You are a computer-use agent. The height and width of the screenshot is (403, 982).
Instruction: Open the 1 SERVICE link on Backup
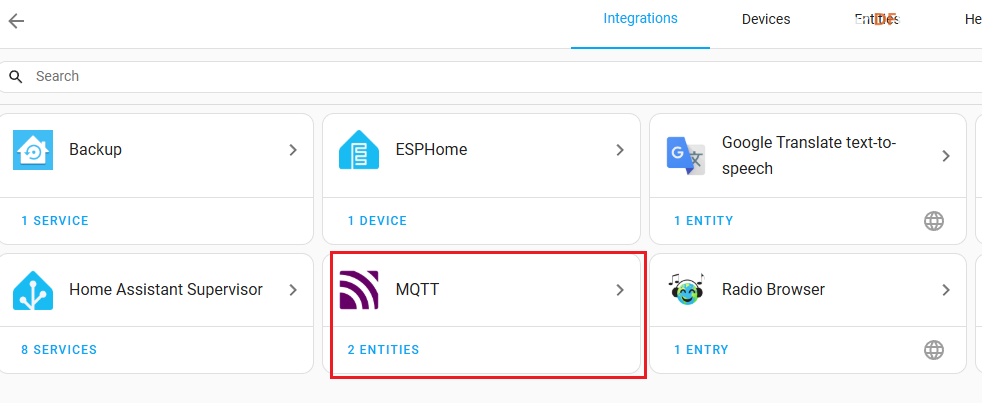[55, 221]
